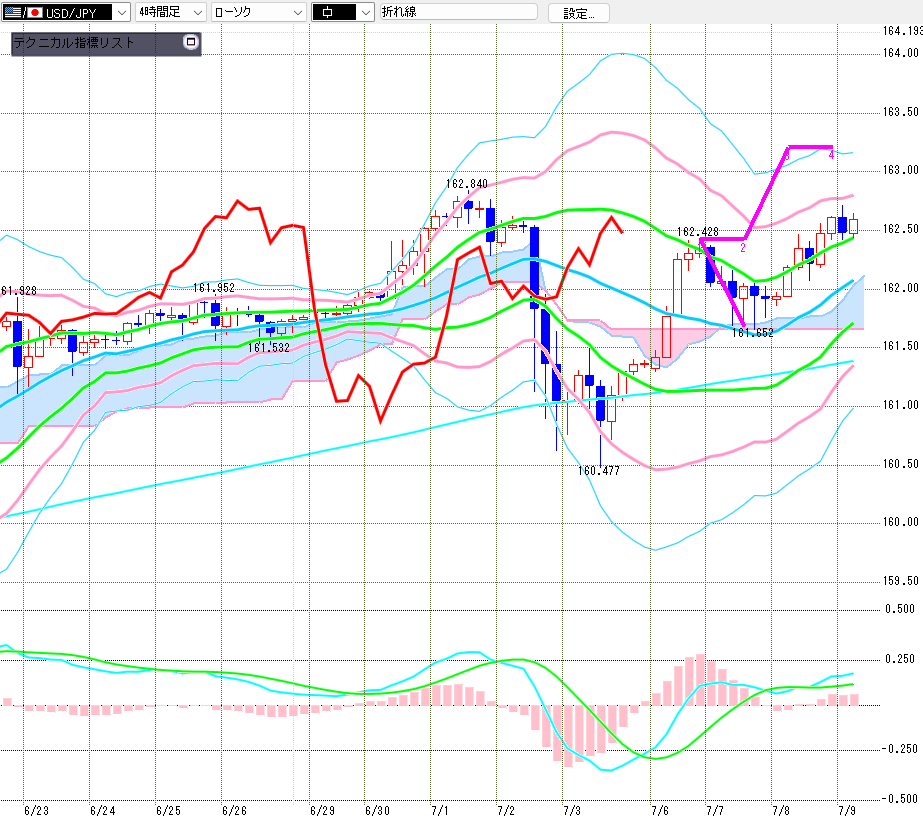Click the 設定... settings button

[x=579, y=13]
